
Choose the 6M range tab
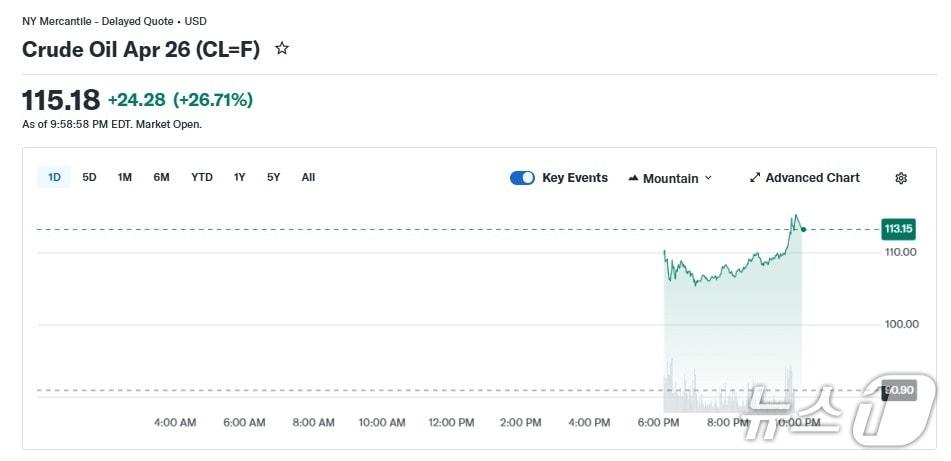pyautogui.click(x=161, y=177)
